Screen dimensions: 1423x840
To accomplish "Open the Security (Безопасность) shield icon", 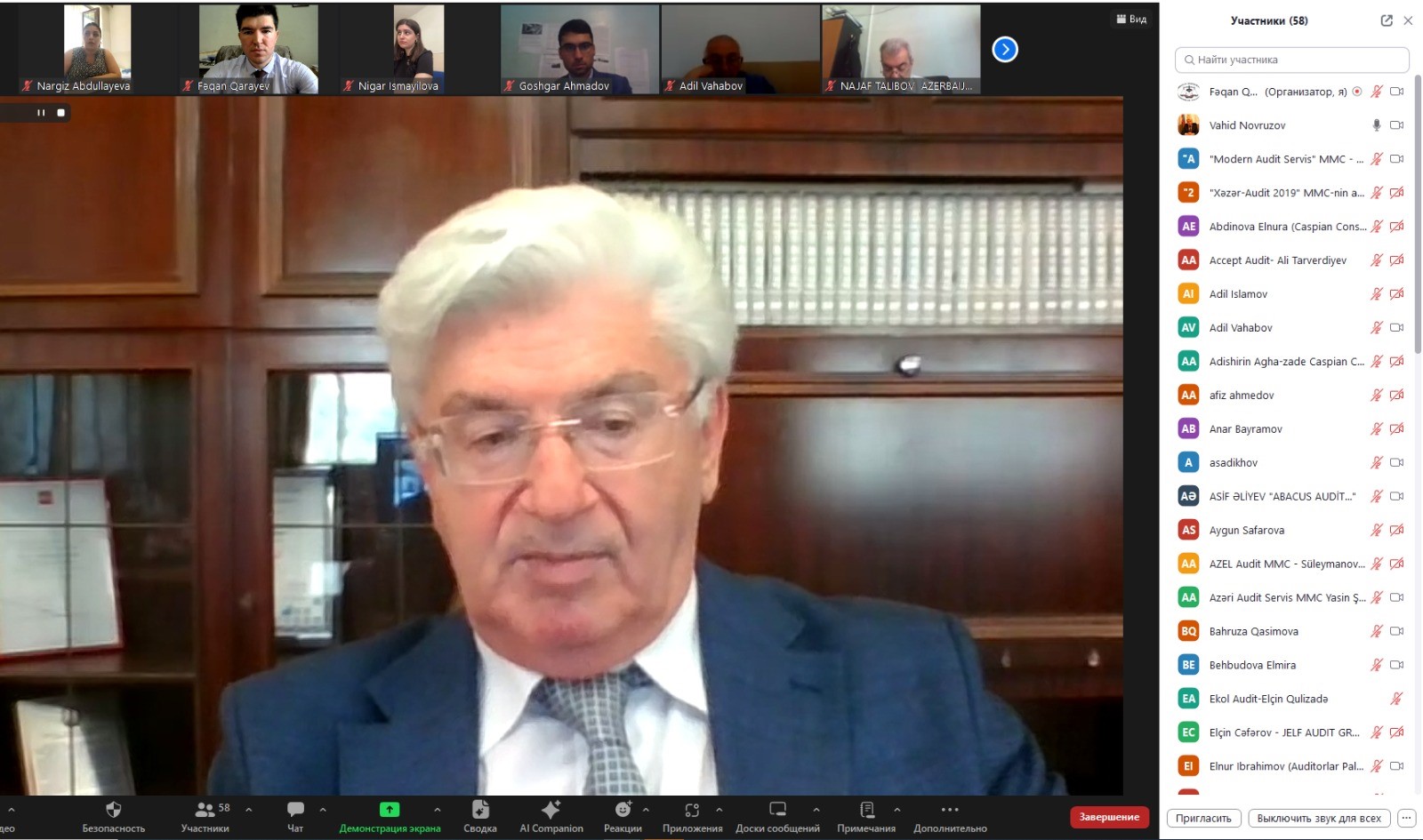I will coord(113,810).
